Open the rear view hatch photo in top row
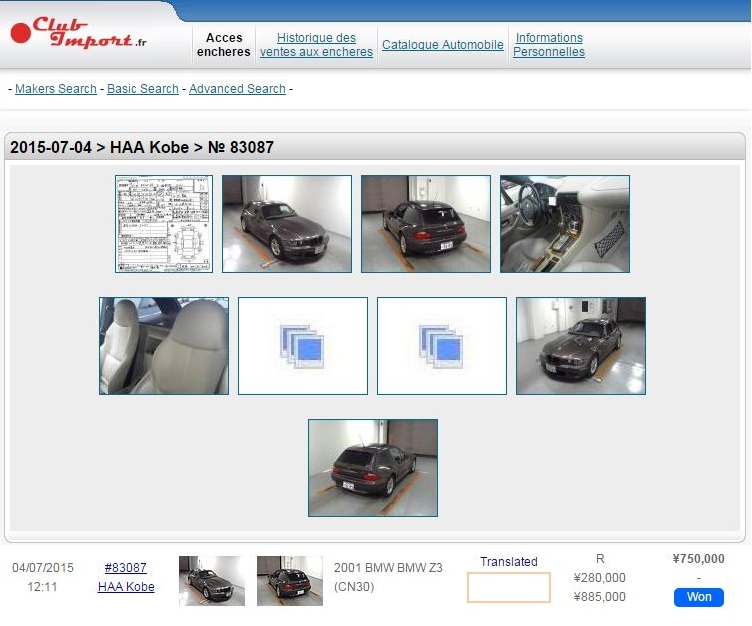The height and width of the screenshot is (626, 752). tap(426, 224)
